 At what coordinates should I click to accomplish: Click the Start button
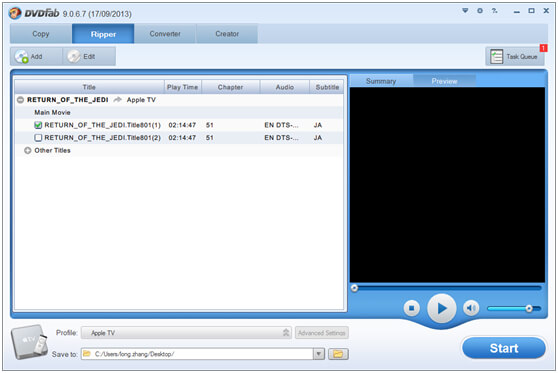[x=504, y=348]
